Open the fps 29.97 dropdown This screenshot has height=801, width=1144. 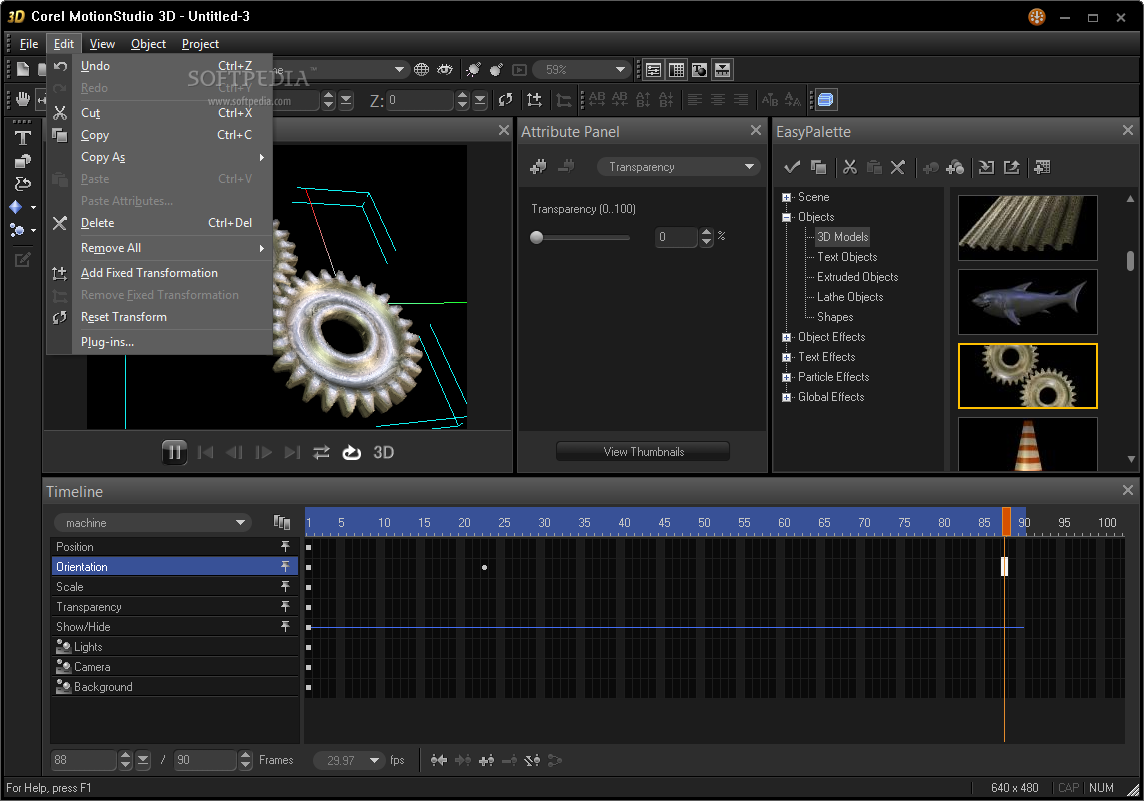coord(347,760)
